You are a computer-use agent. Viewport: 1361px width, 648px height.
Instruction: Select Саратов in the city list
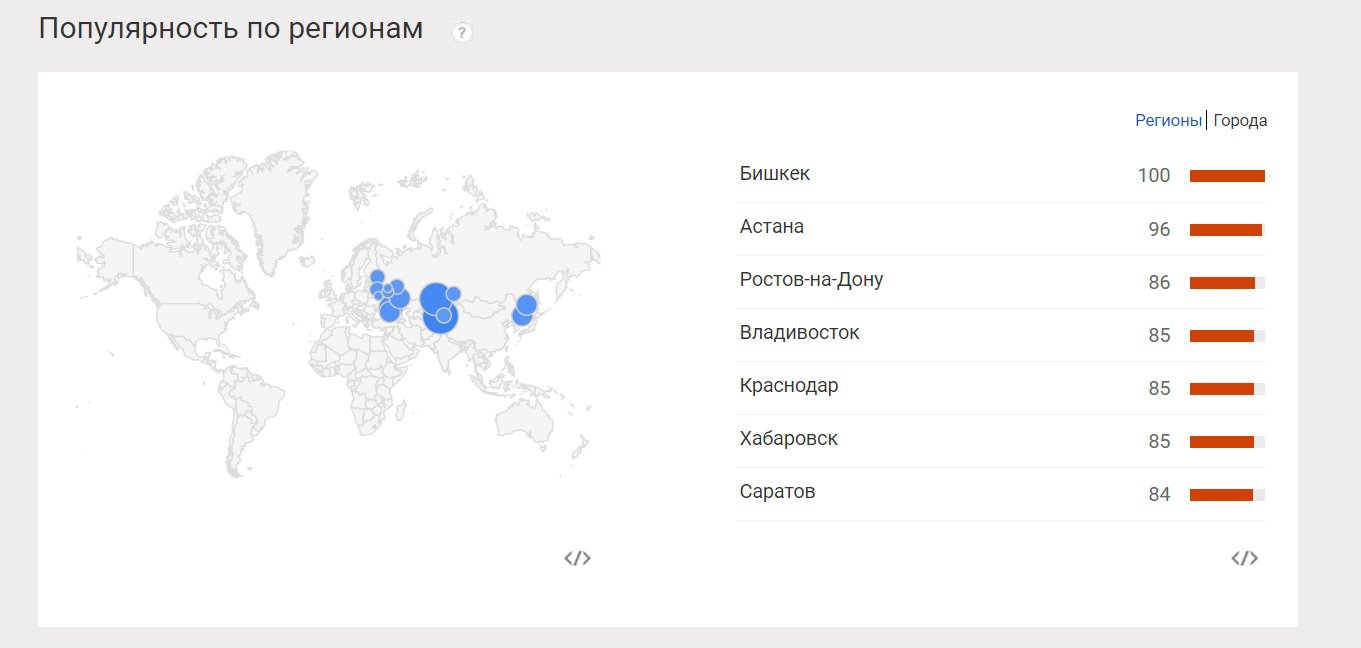tap(777, 492)
